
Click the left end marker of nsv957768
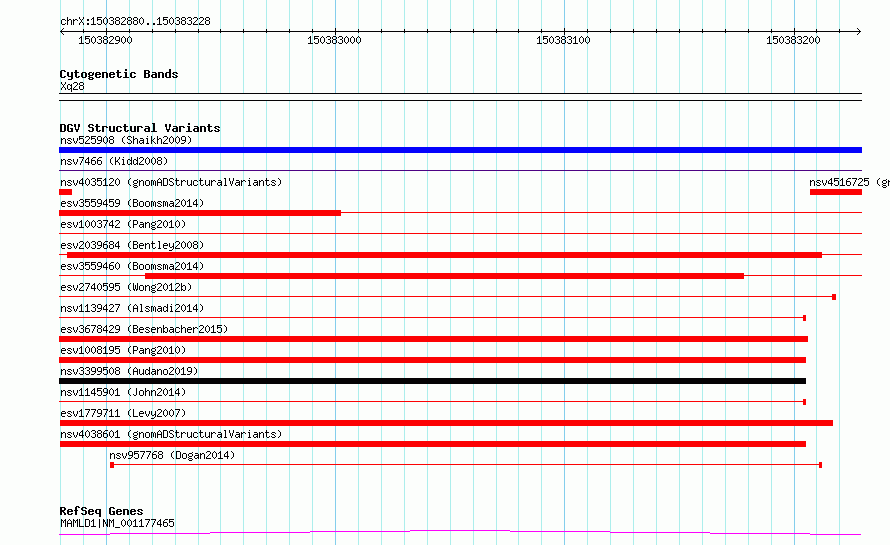[112, 465]
